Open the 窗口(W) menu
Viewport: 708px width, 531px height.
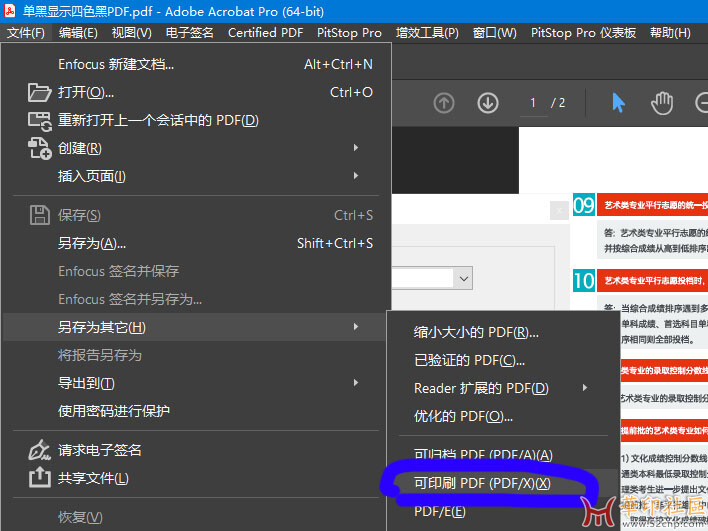click(x=494, y=33)
